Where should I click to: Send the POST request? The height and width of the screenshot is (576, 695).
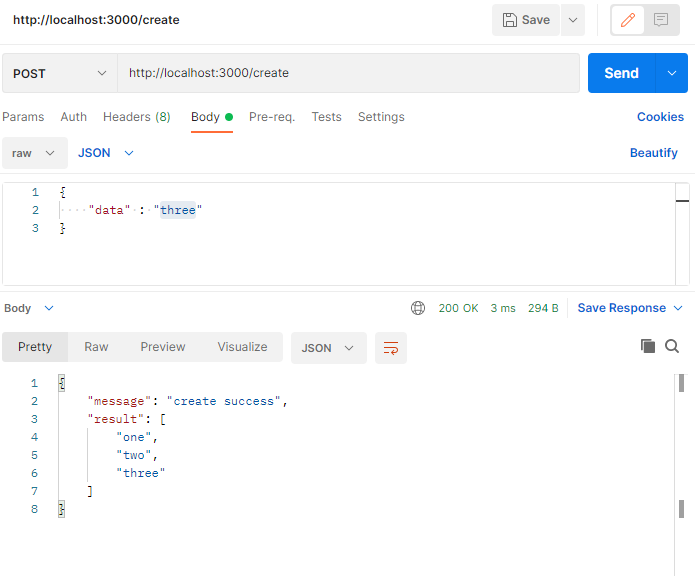(621, 73)
